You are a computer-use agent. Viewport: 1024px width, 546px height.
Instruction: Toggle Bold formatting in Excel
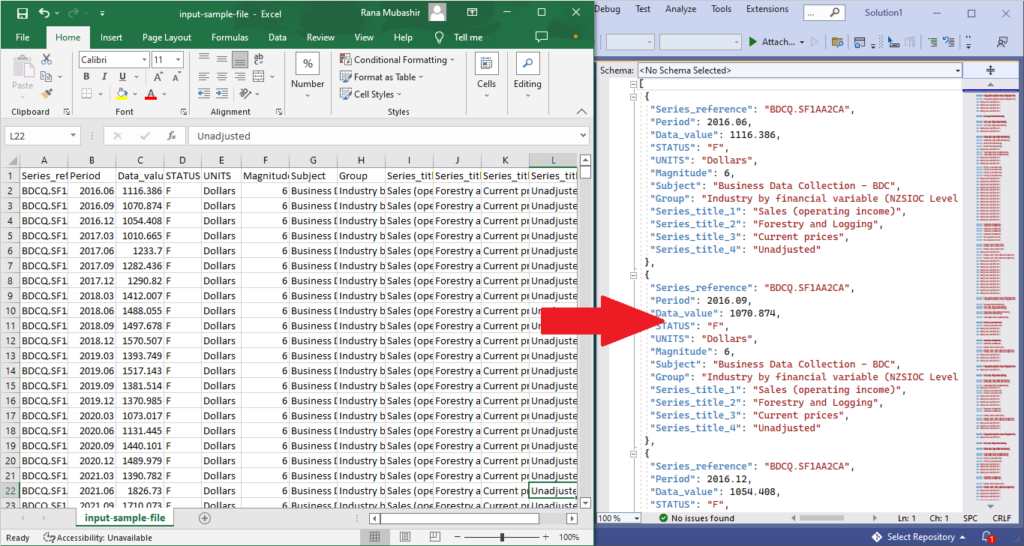click(x=86, y=77)
